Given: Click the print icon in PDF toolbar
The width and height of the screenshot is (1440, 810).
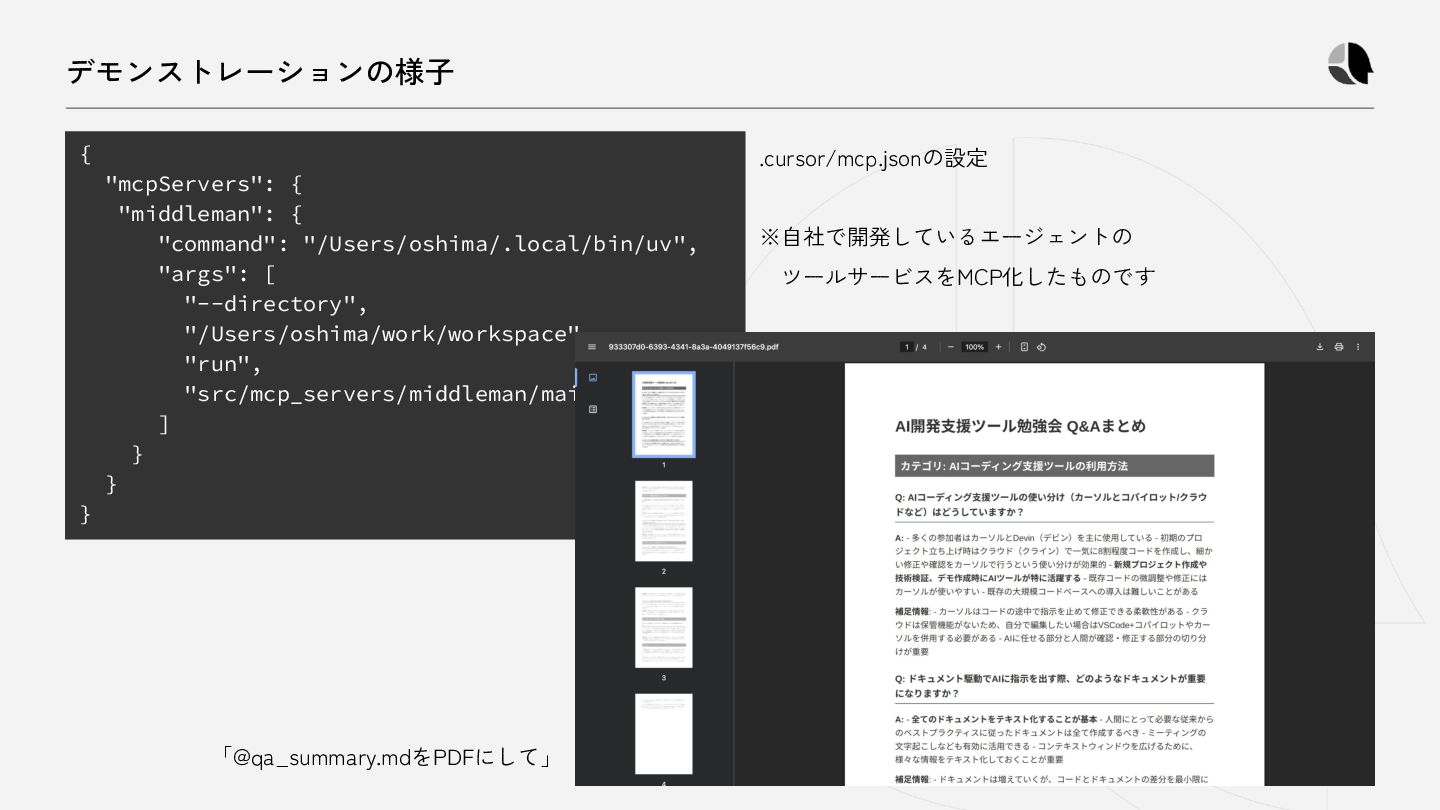Looking at the screenshot, I should coord(1339,347).
